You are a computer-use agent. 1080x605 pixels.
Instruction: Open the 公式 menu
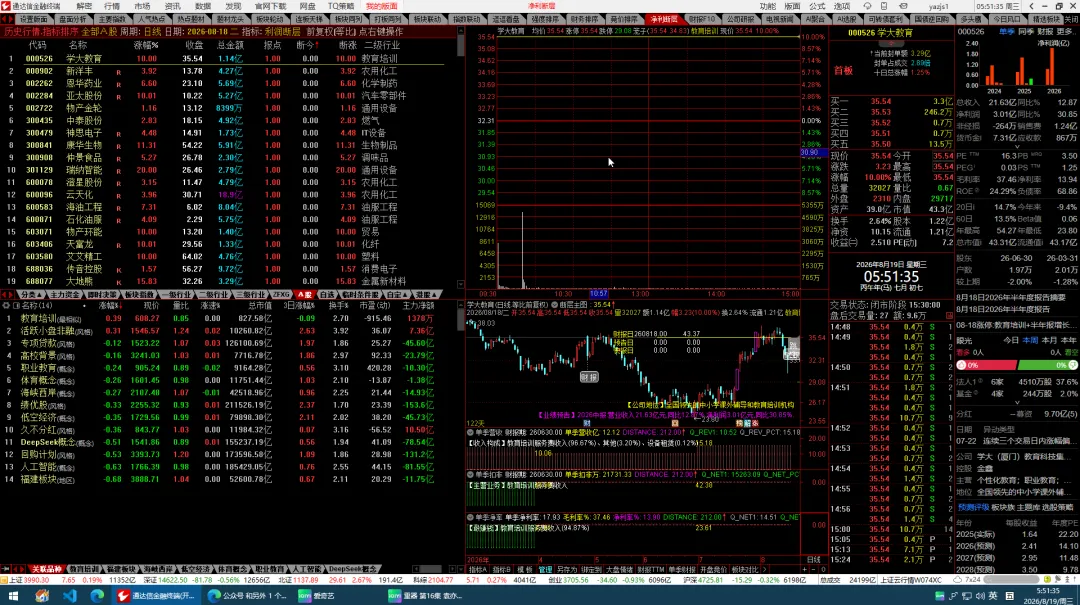[817, 6]
